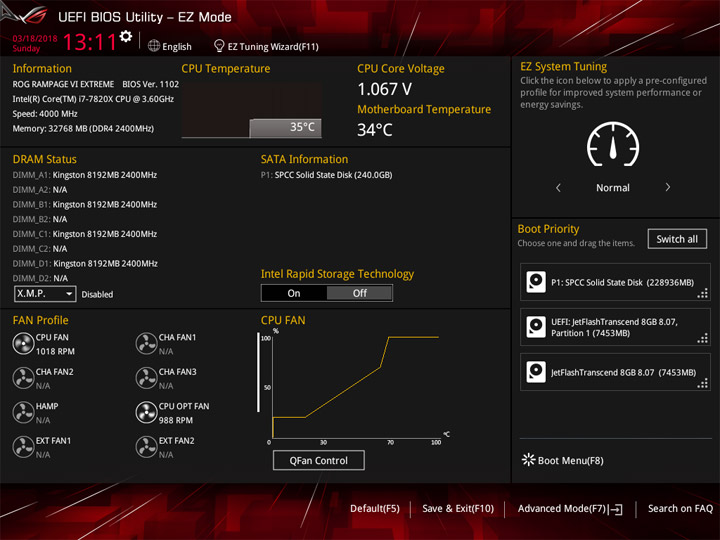
Task: Click the P1 SPCC Solid State Disk drive icon
Action: [x=536, y=282]
